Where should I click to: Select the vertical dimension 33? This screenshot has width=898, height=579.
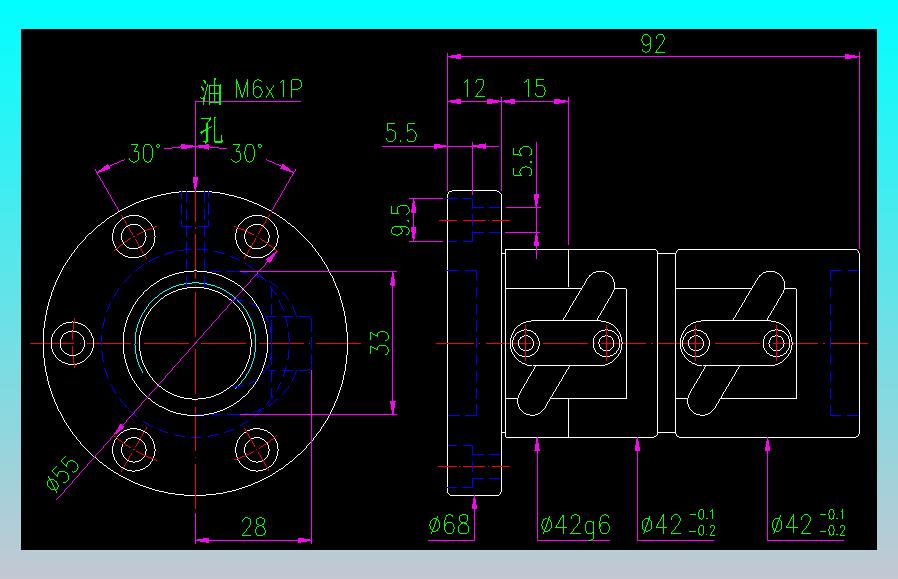point(379,342)
